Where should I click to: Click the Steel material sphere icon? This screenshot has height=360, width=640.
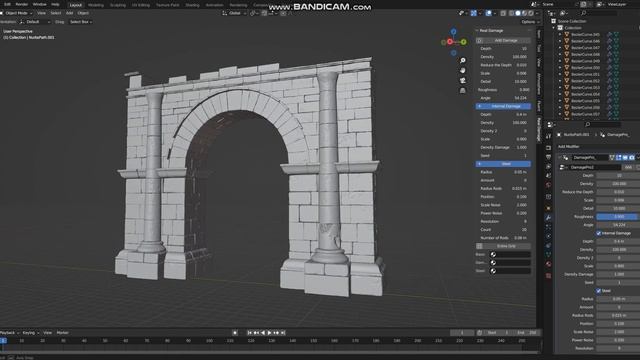point(493,271)
